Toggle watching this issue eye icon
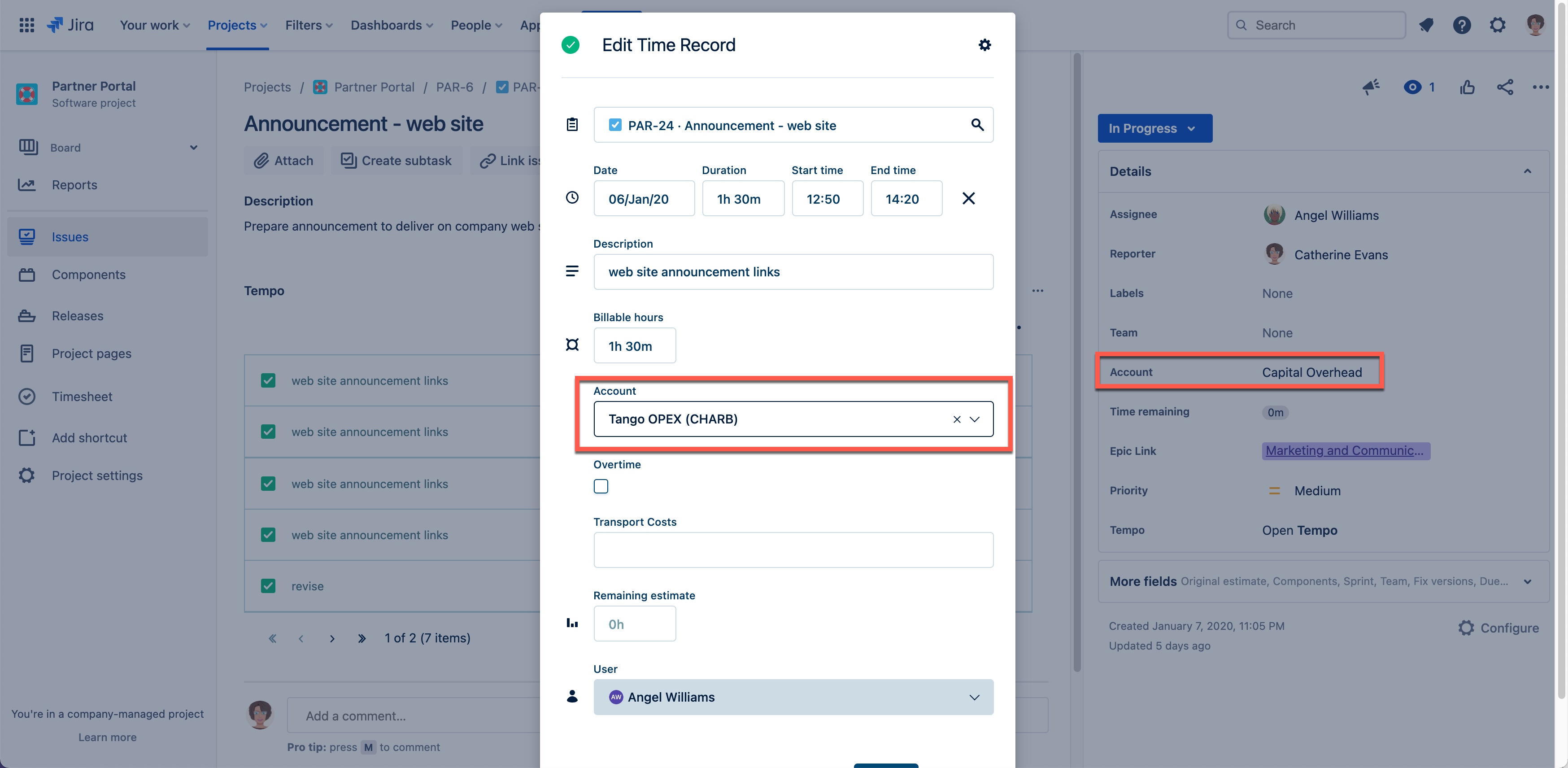Viewport: 1568px width, 768px height. coord(1413,87)
